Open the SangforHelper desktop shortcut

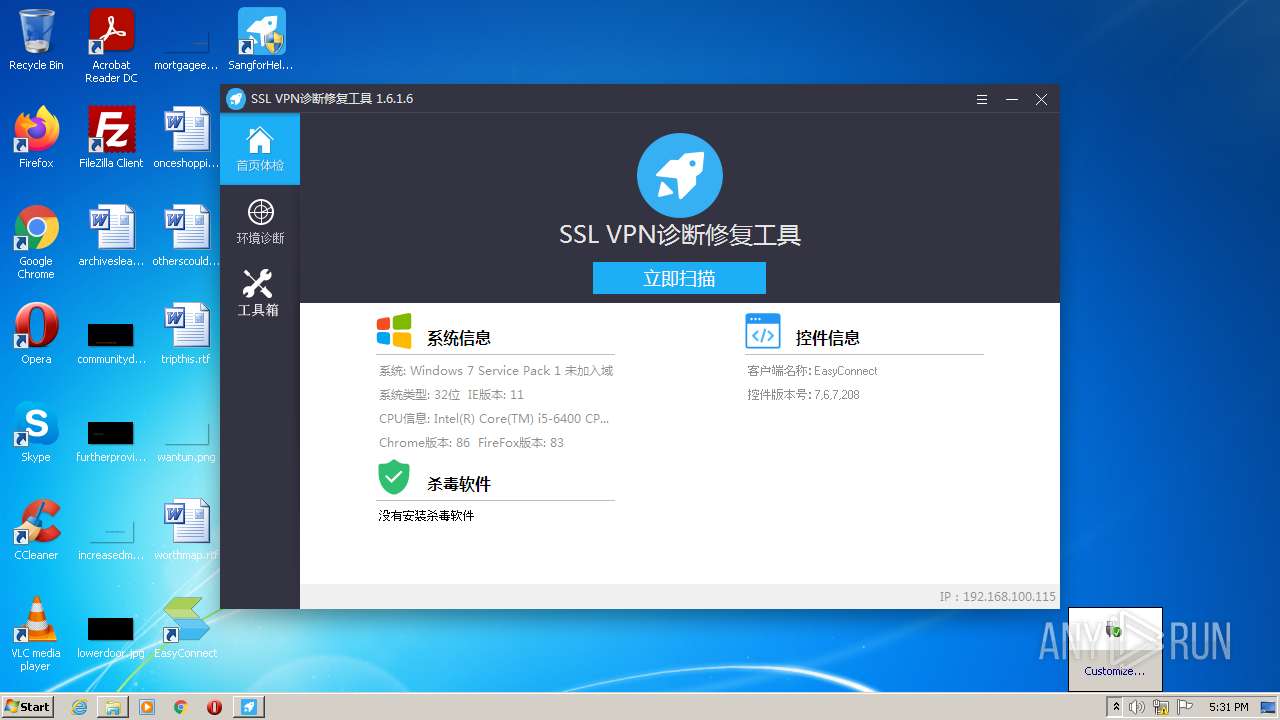[x=261, y=40]
